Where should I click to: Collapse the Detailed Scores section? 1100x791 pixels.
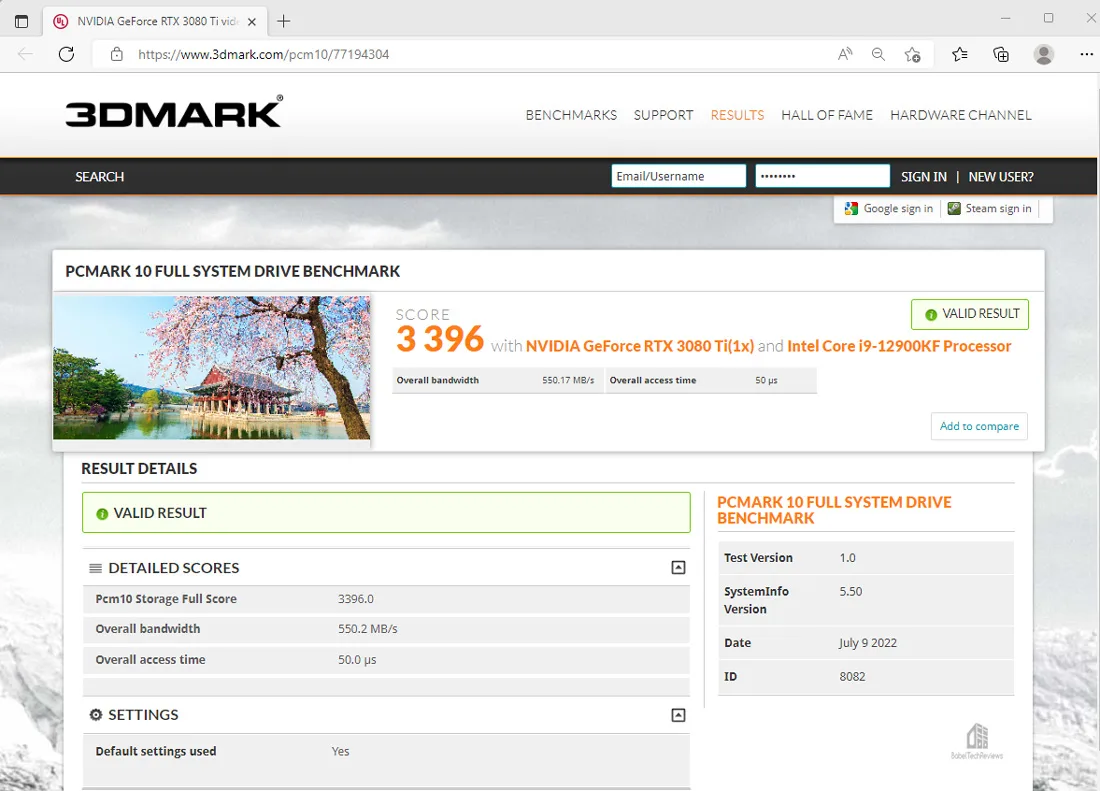click(x=678, y=567)
